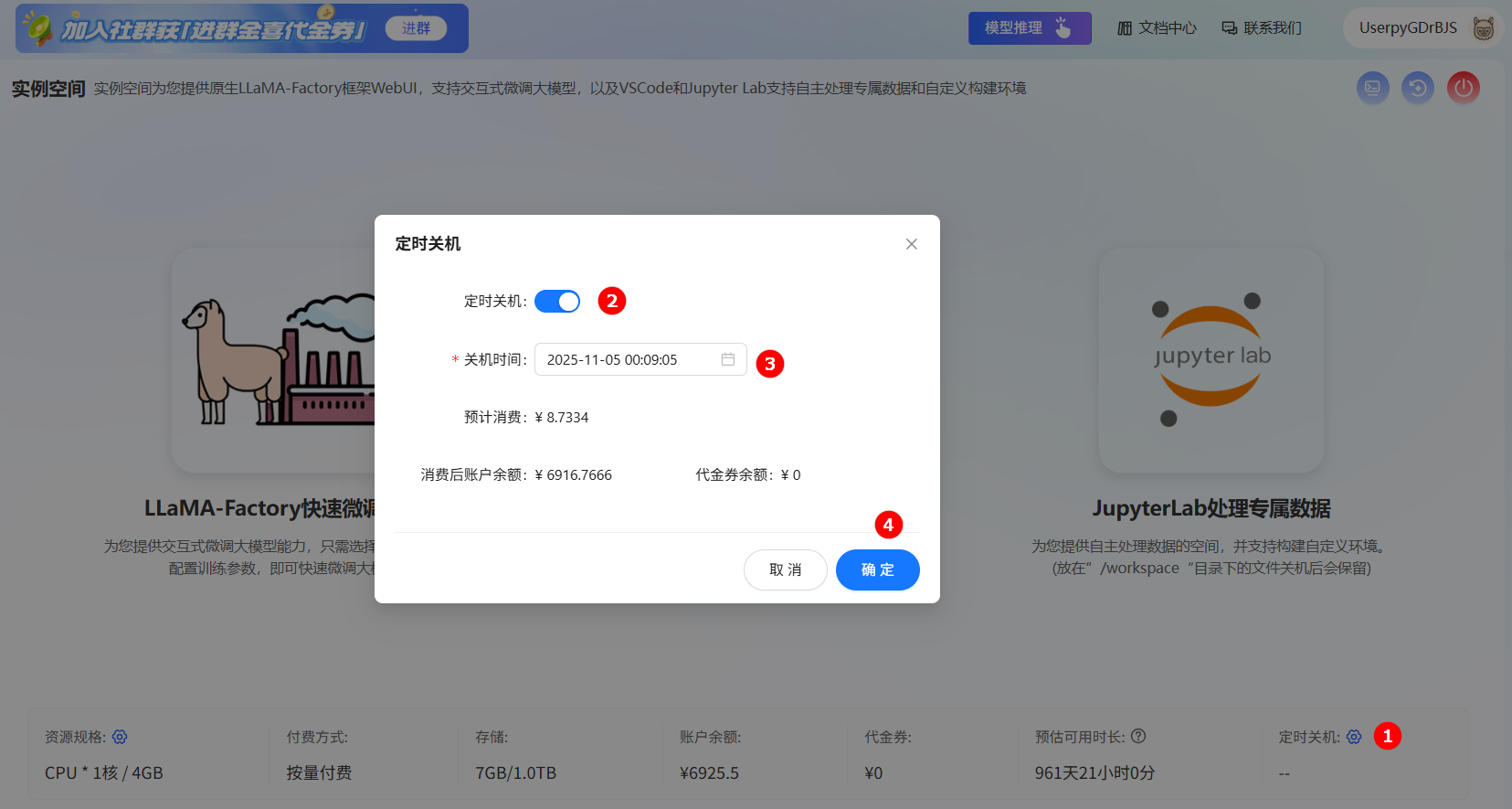Click the 关机时间 date input field
The width and height of the screenshot is (1512, 809).
(x=640, y=359)
